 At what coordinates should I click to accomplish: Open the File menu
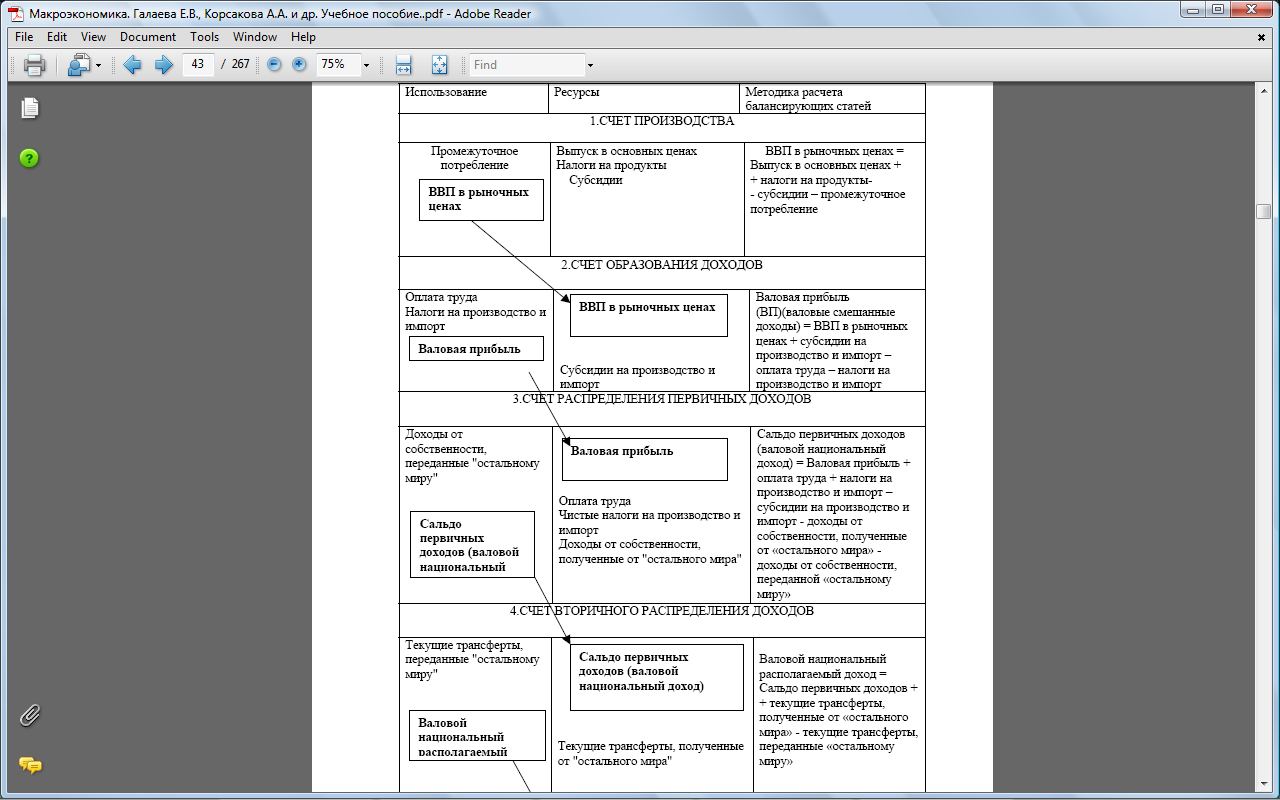[24, 37]
